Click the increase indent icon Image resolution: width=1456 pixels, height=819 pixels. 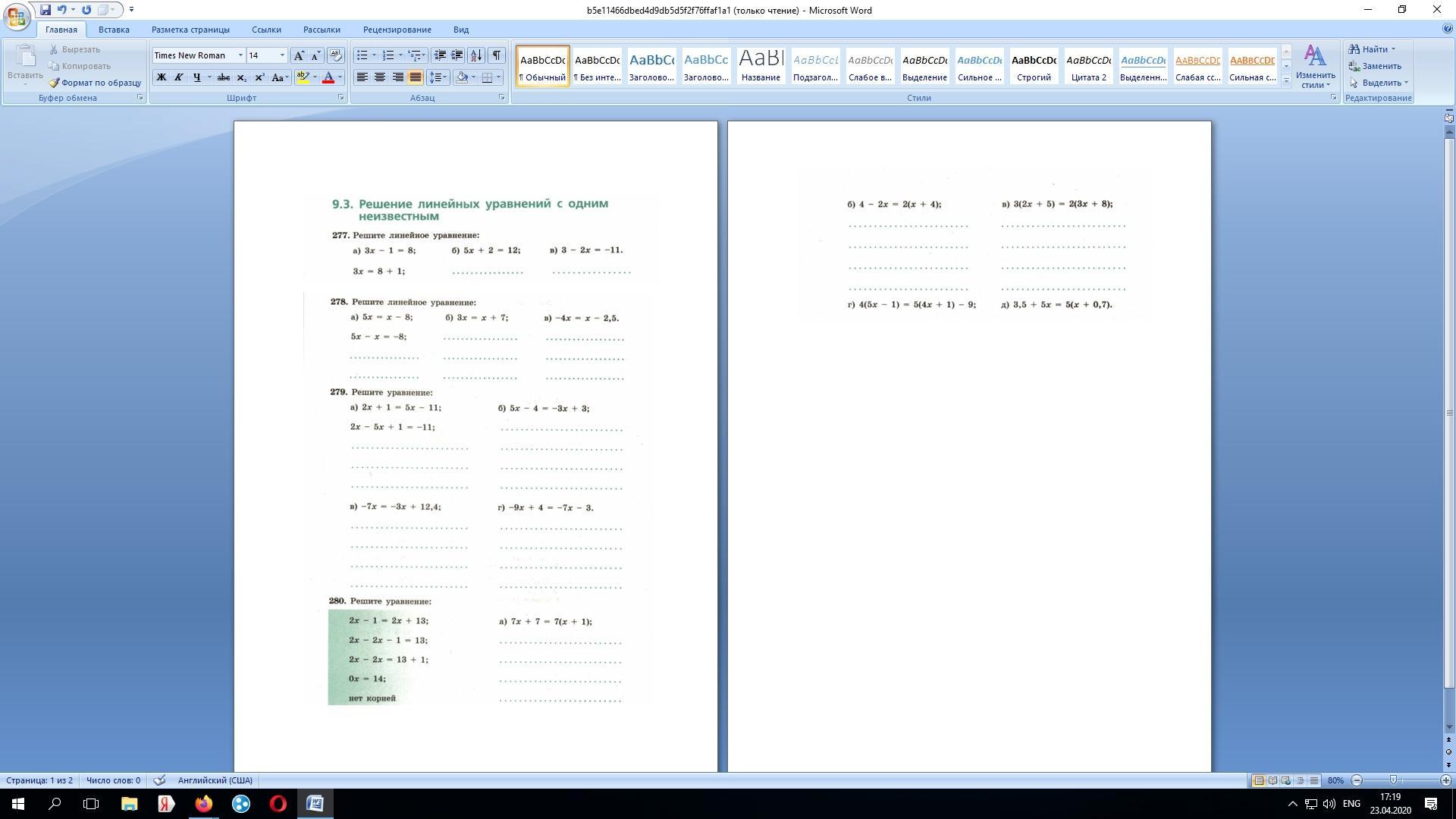pyautogui.click(x=457, y=55)
